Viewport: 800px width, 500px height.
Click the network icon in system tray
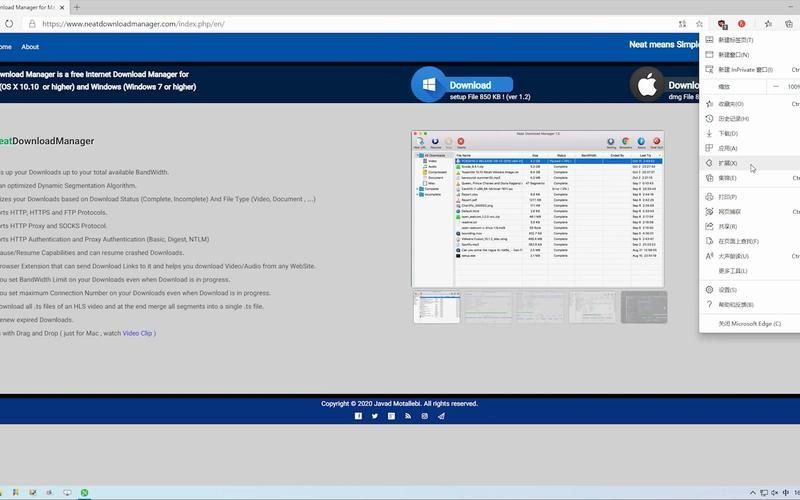point(764,493)
